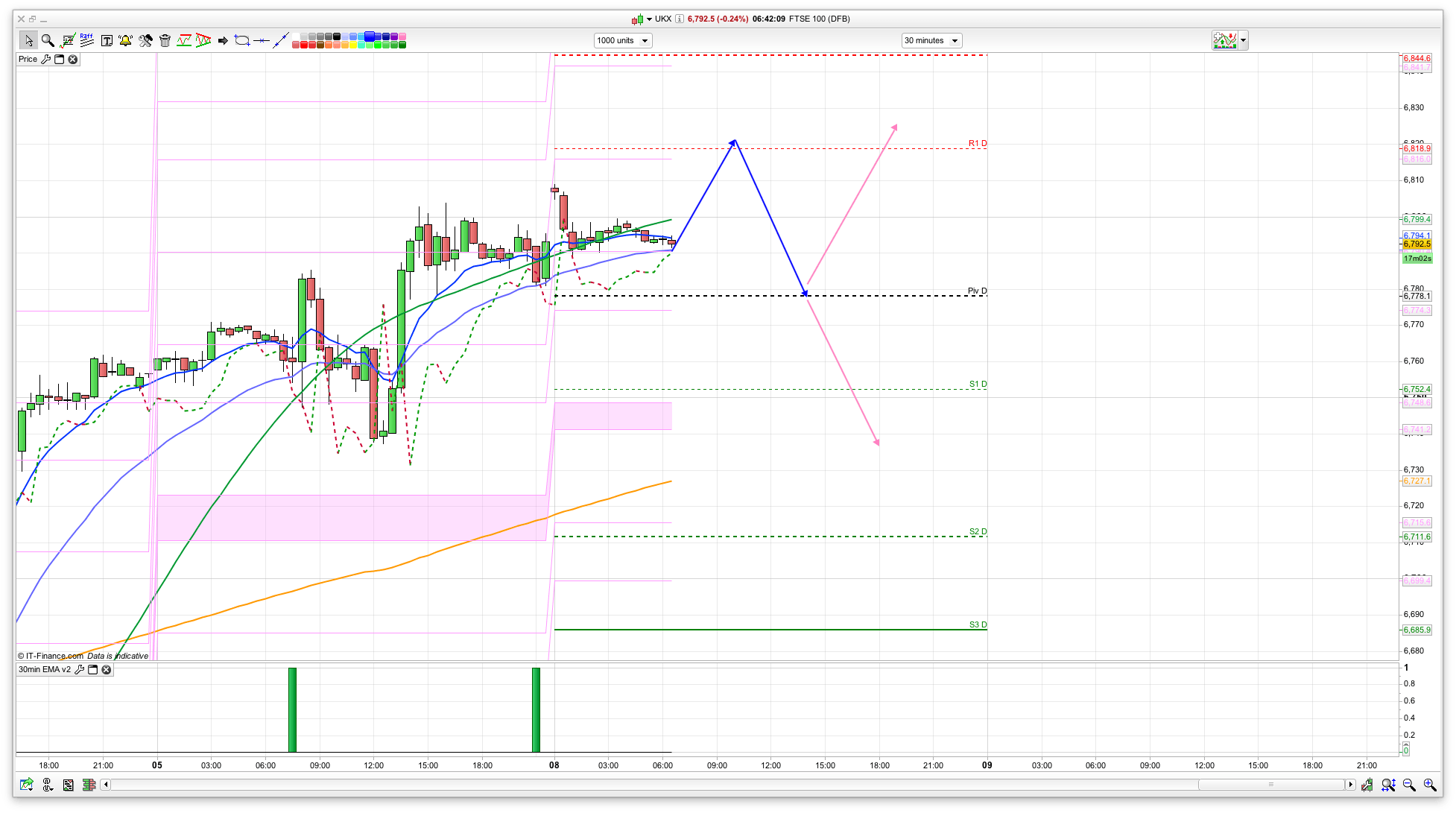Open the indicators chart tool
Screen dimensions: 1456x813
pos(68,40)
